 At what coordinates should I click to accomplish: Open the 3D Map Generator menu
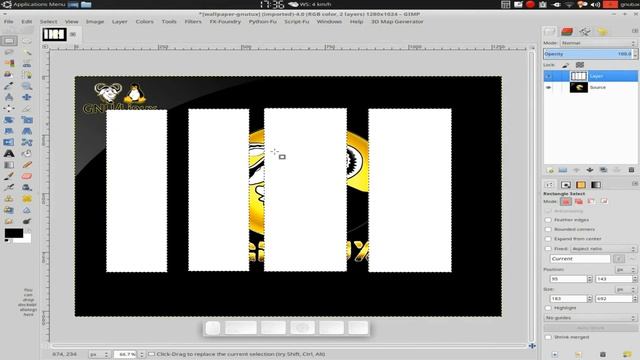(x=397, y=22)
